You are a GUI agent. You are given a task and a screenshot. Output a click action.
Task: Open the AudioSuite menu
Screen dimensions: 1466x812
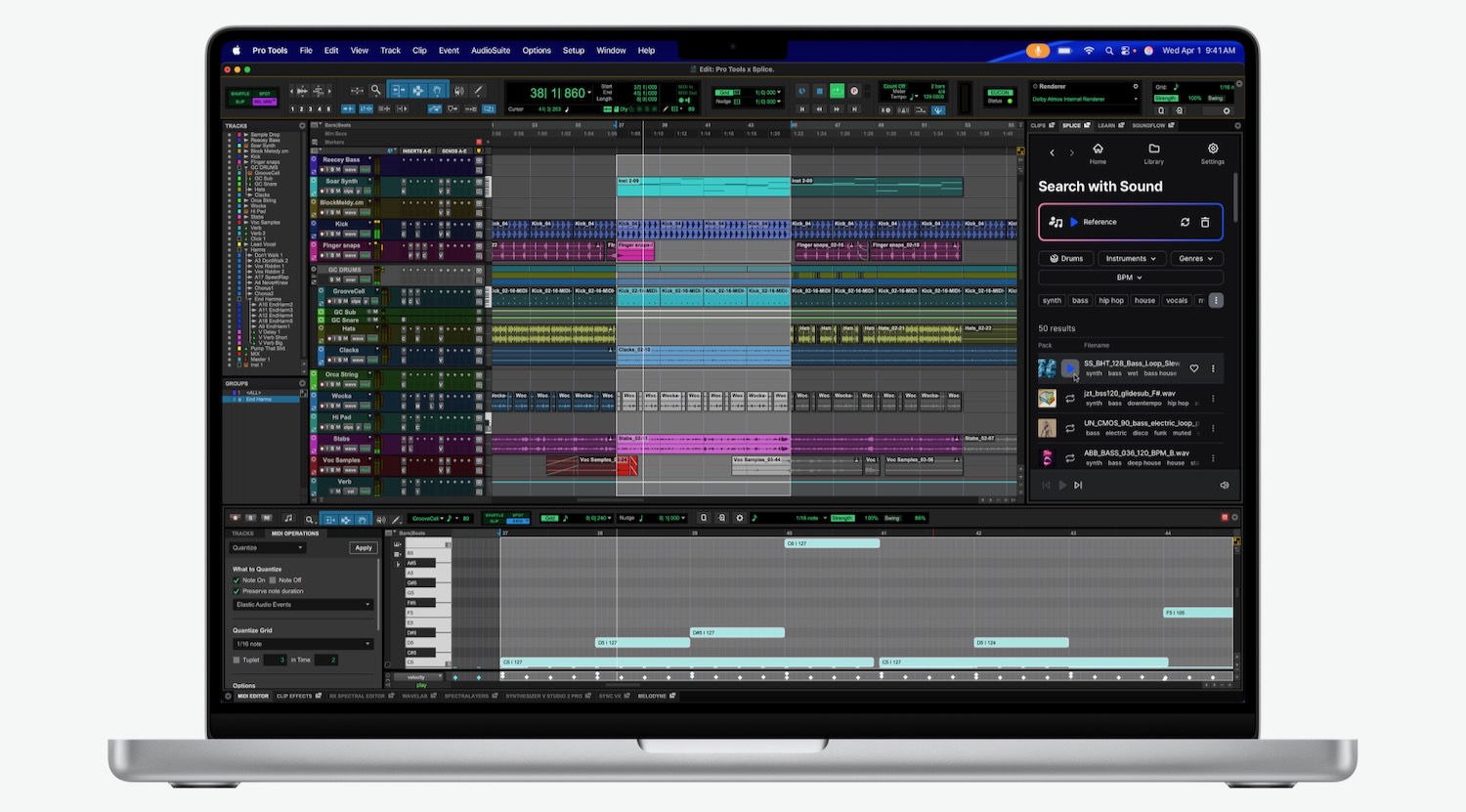point(490,51)
